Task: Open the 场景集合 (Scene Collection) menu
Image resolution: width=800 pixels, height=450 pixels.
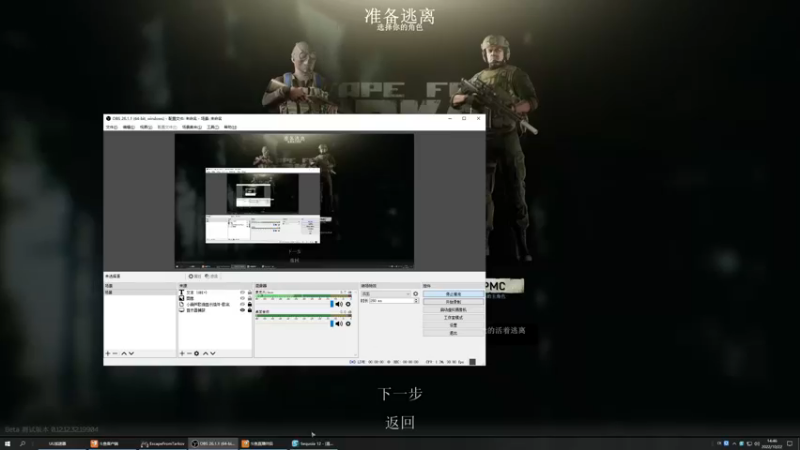Action: pyautogui.click(x=192, y=127)
